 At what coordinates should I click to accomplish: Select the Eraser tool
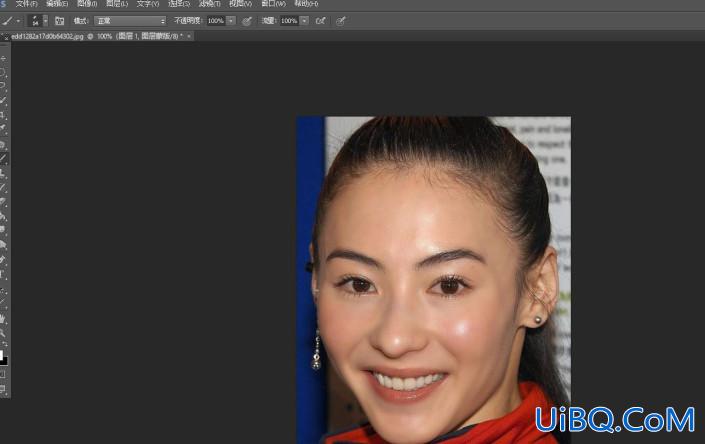pyautogui.click(x=3, y=201)
